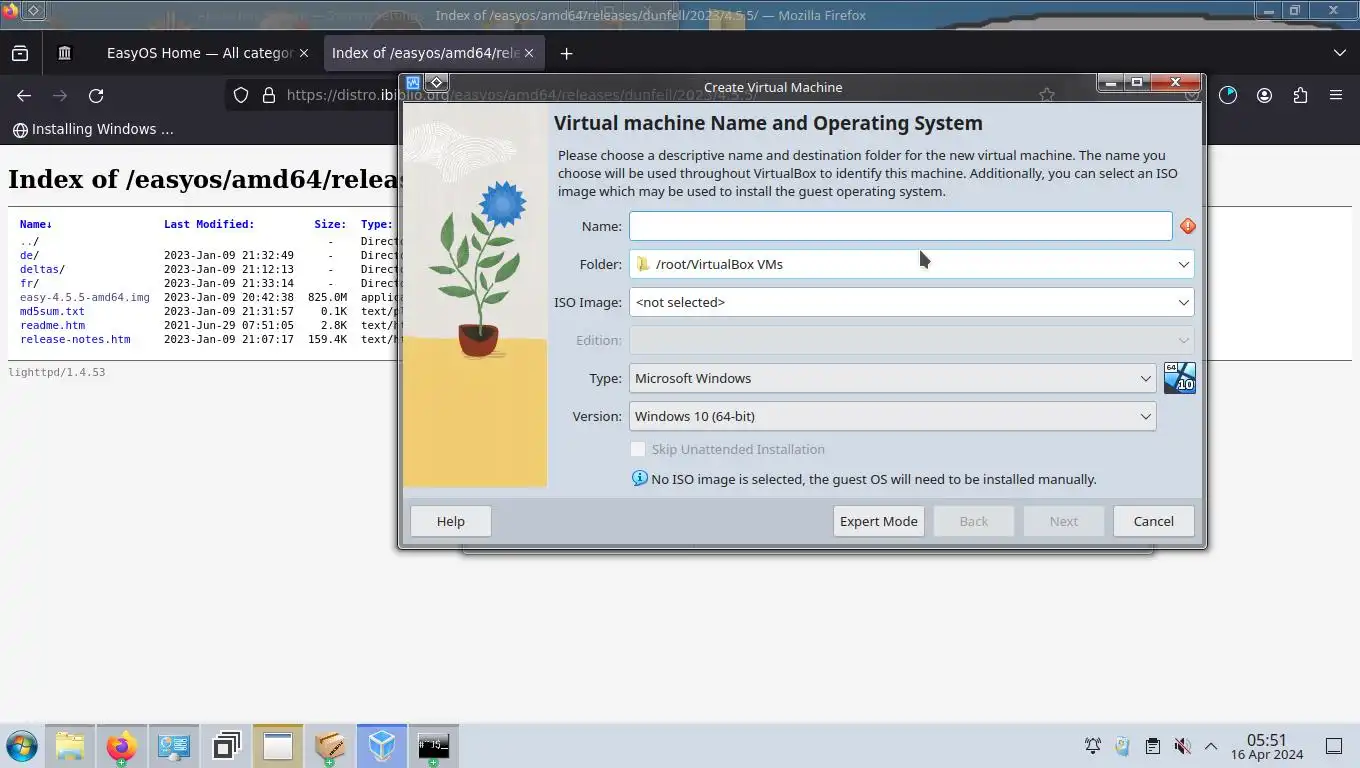List all Firefox tabs chevron
The width and height of the screenshot is (1360, 768).
(x=1340, y=53)
